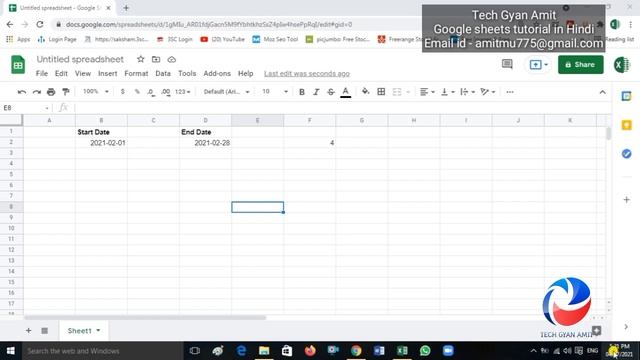Open the text wrapping dropdown
Screen dimensions: 640x360
tap(467, 92)
